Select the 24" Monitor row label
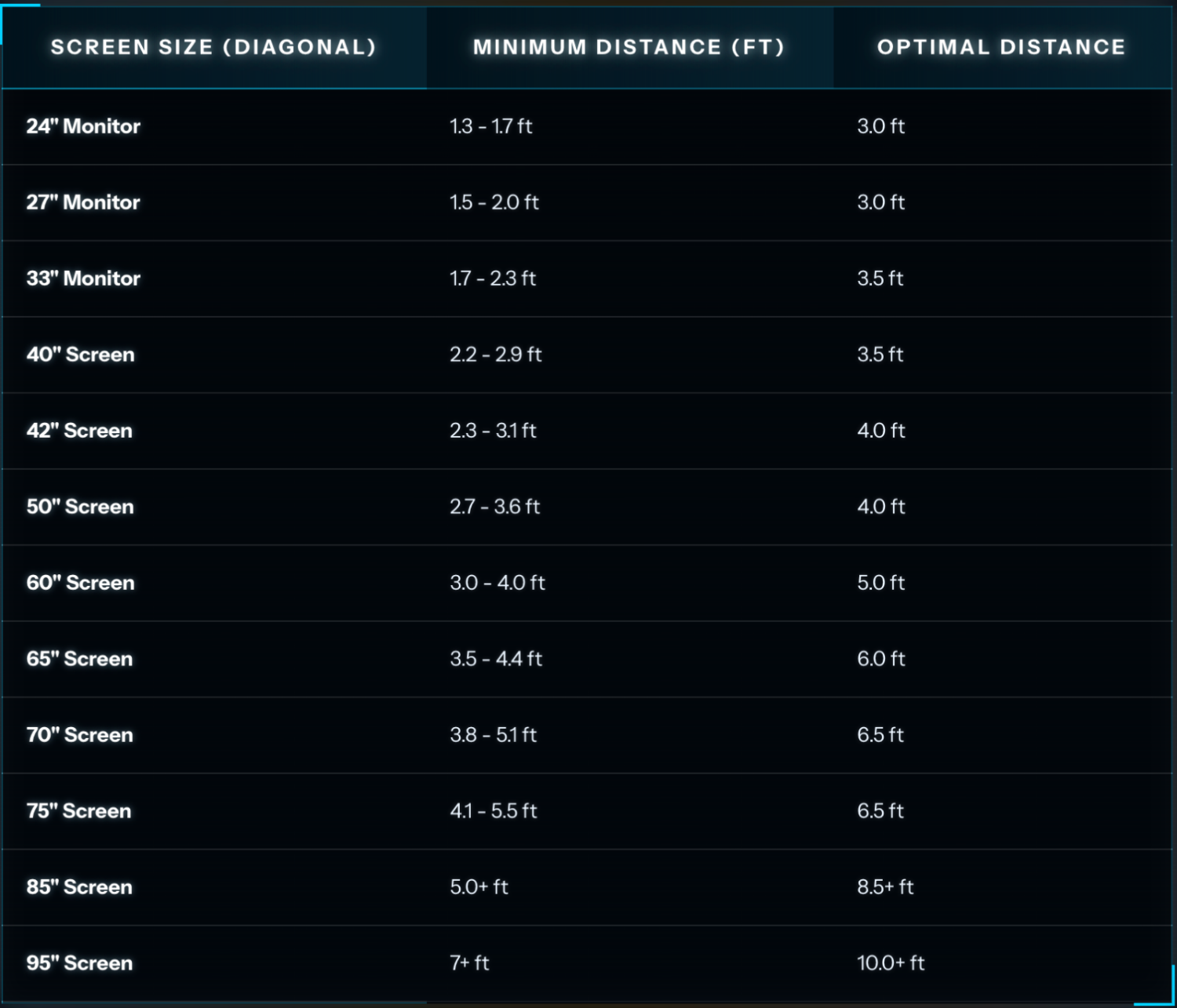Screen dimensions: 1177x1008 click(x=83, y=126)
